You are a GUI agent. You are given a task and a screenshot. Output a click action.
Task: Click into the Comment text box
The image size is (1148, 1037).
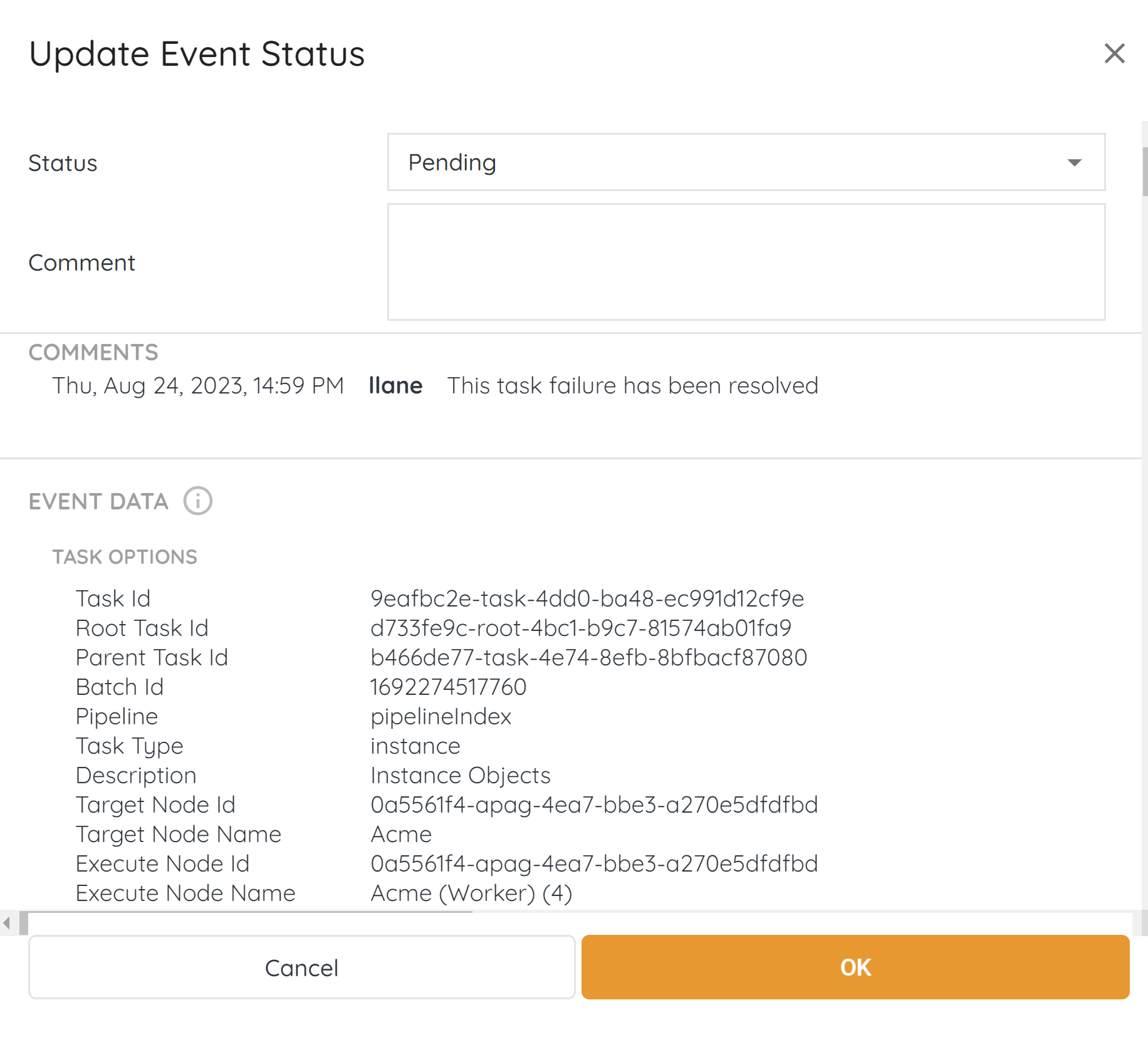coord(746,262)
